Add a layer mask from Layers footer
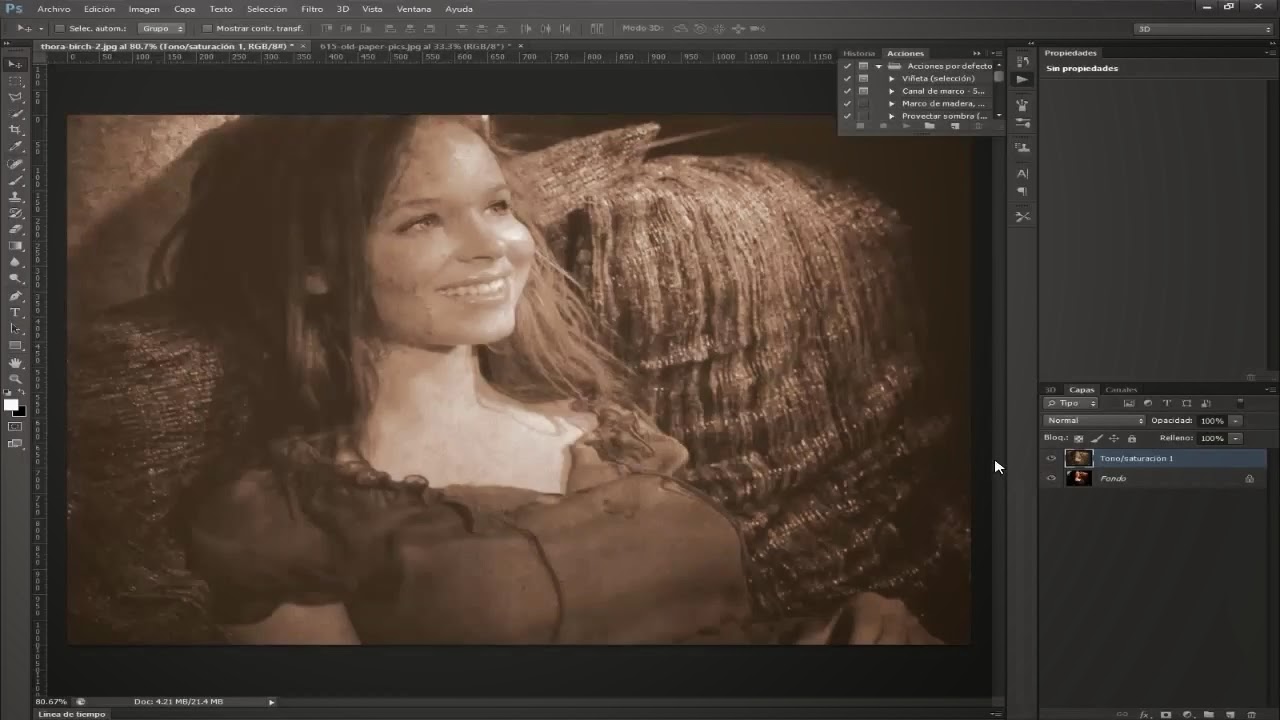The width and height of the screenshot is (1280, 720). 1166,714
